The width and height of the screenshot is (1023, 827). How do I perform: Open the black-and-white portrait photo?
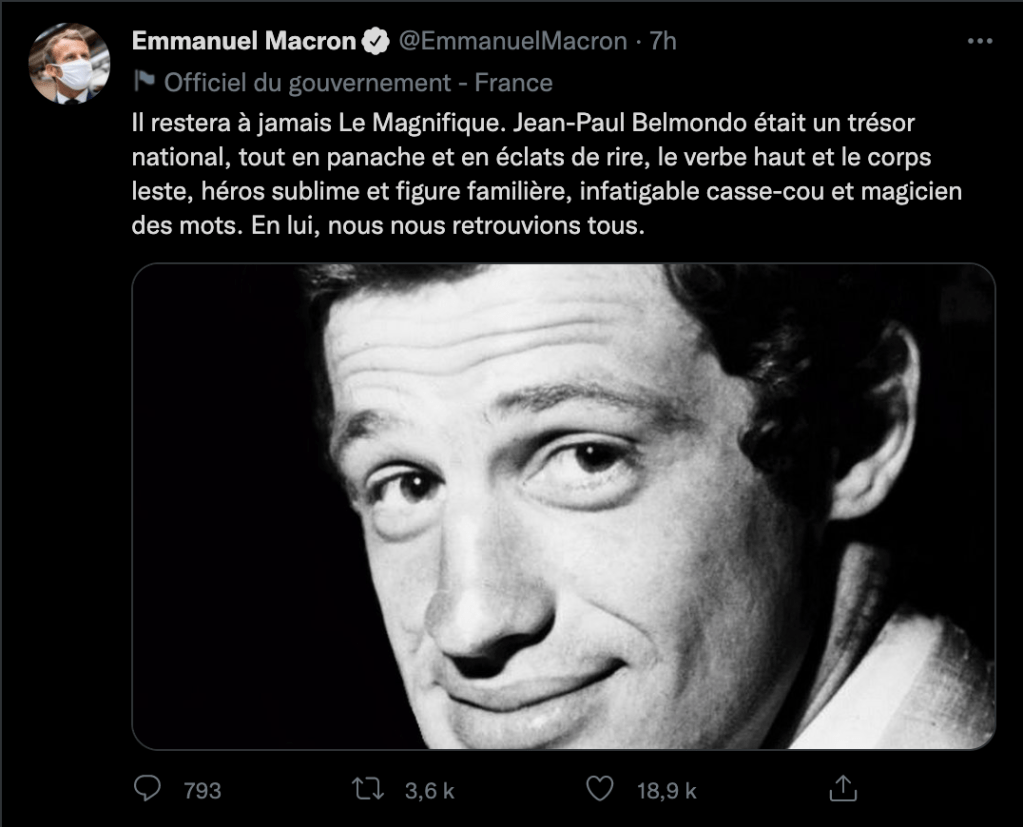tap(563, 506)
